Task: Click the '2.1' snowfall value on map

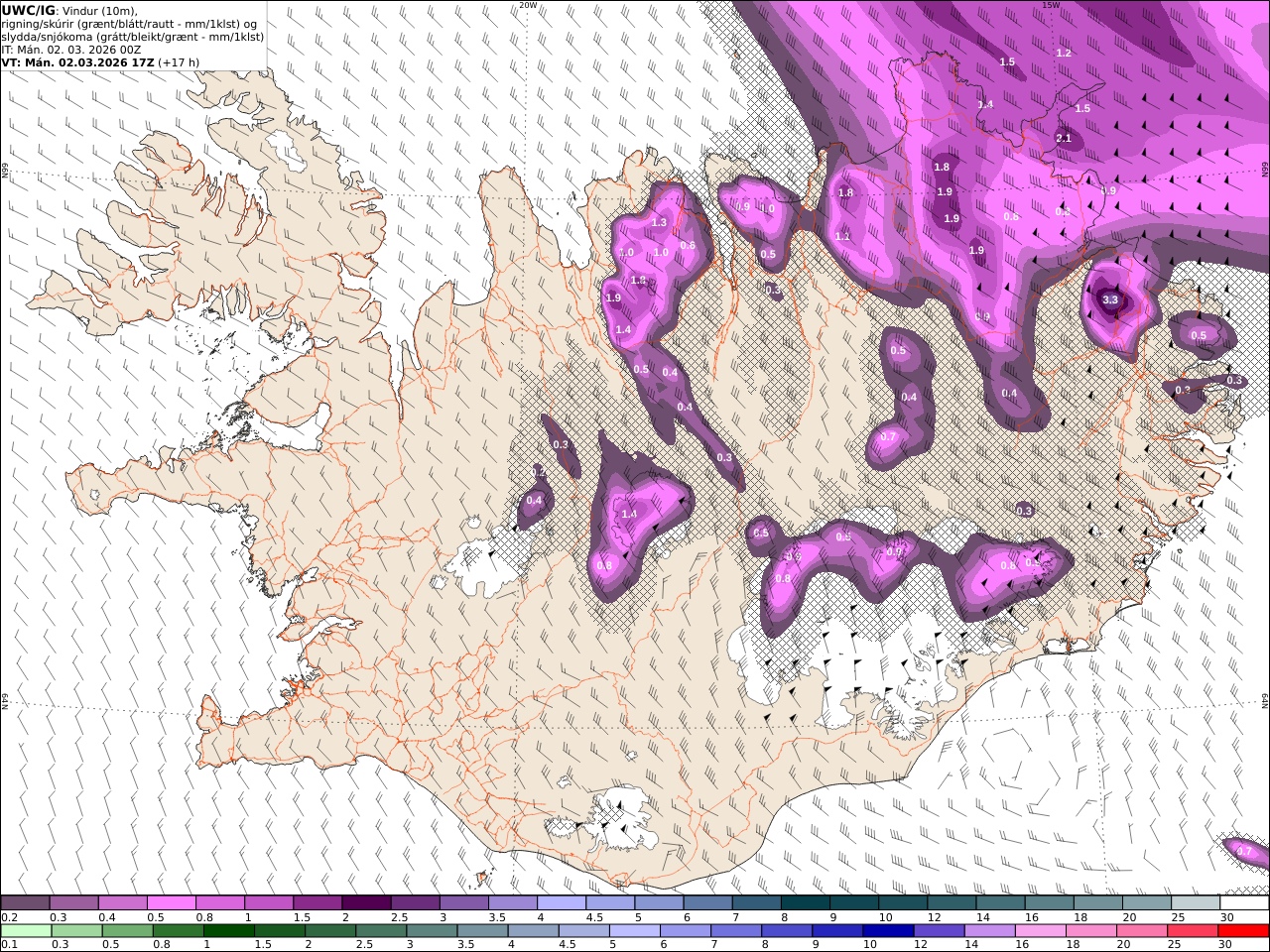Action: (1064, 138)
